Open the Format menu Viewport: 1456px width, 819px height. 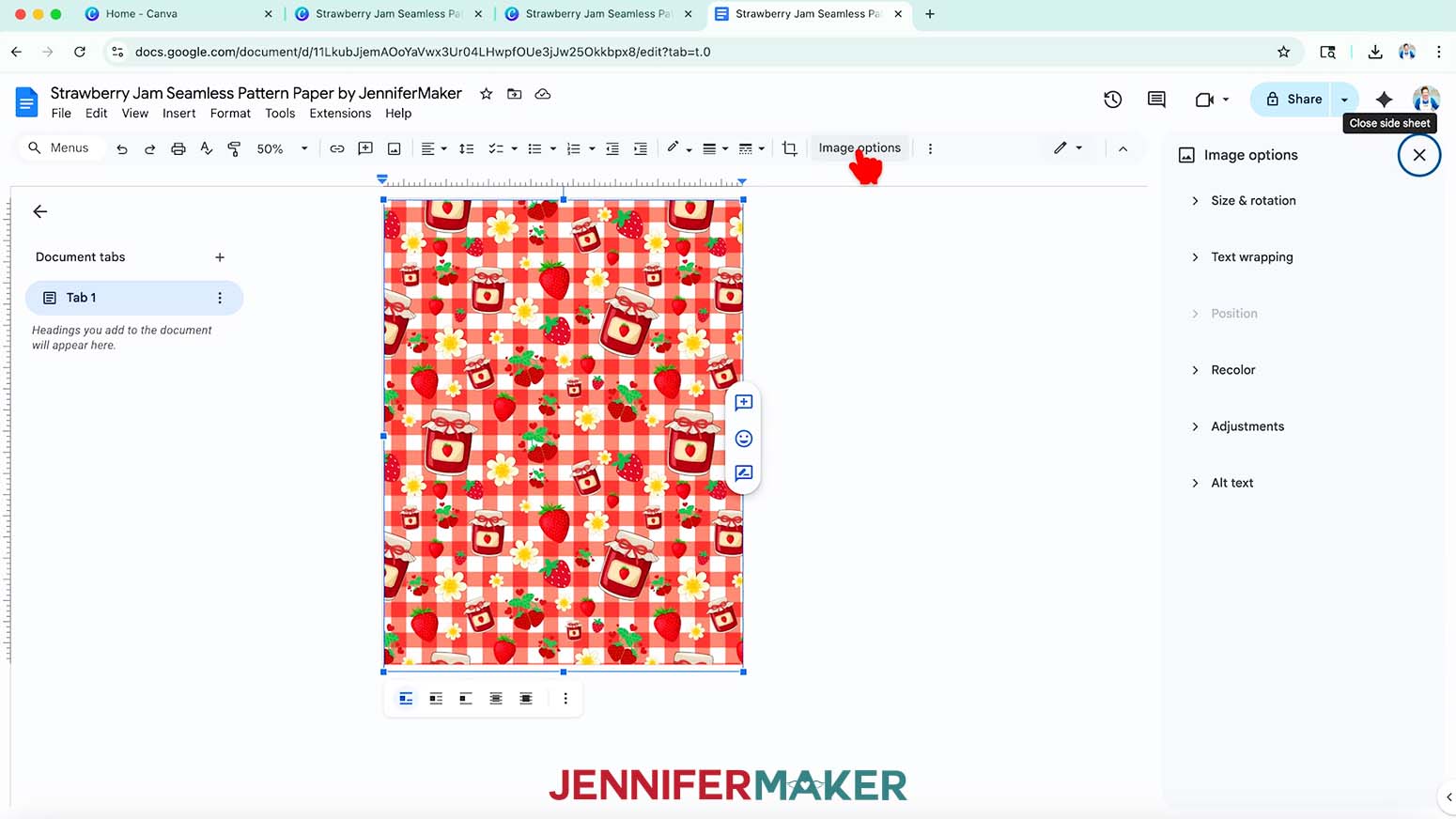(x=230, y=113)
